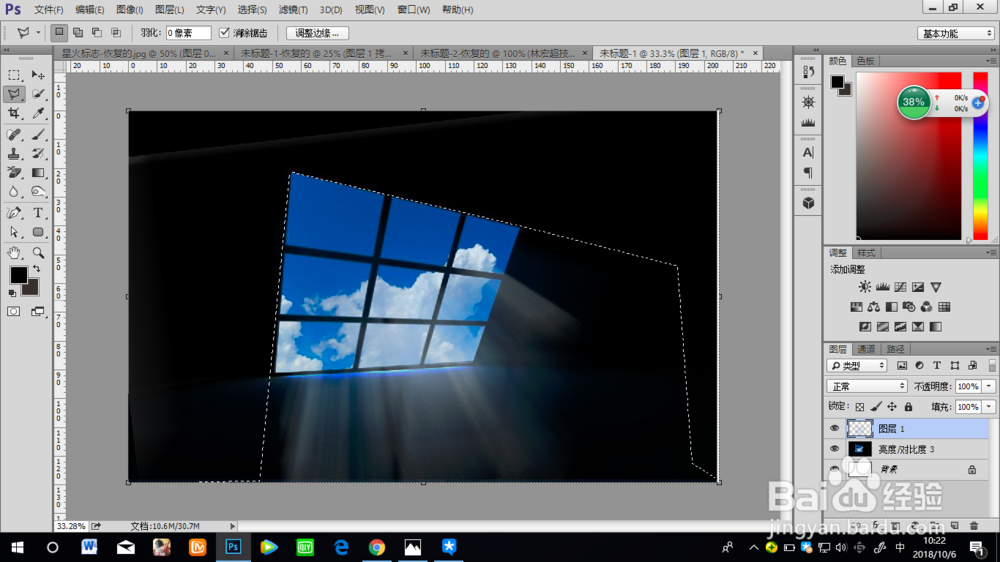Choose Add to Selection mode
1000x562 pixels.
click(78, 33)
